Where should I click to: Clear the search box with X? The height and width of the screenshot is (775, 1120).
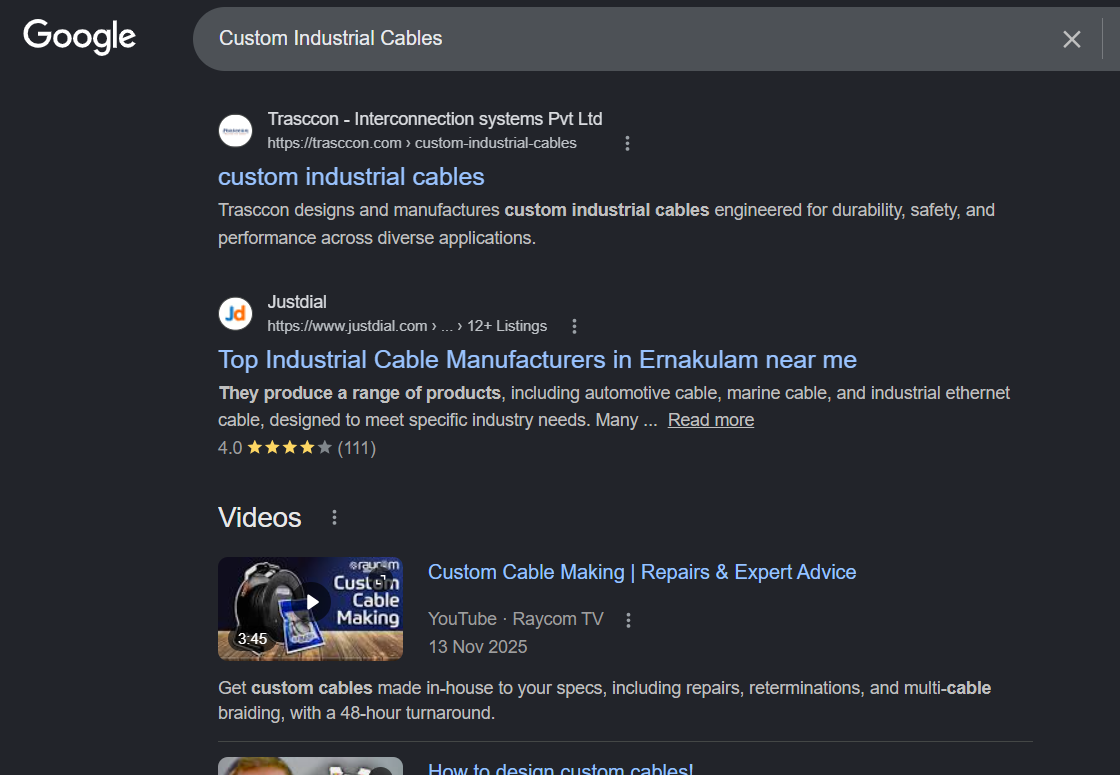pyautogui.click(x=1071, y=39)
